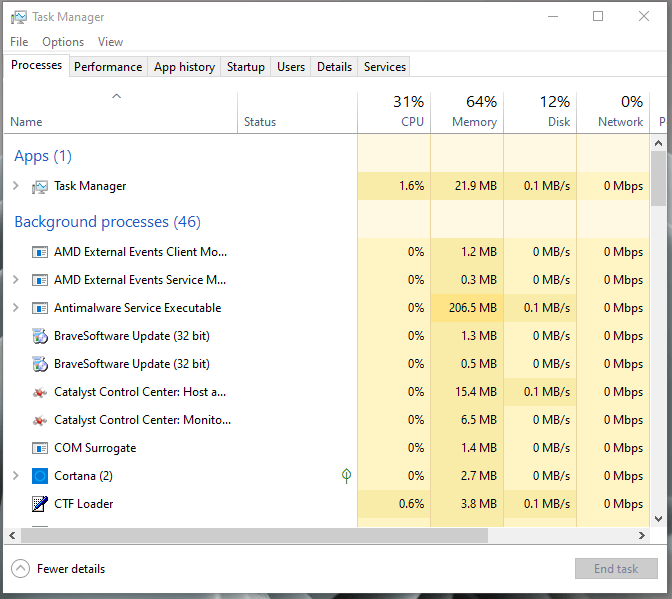Select the Background processes (46) heading

tap(108, 222)
